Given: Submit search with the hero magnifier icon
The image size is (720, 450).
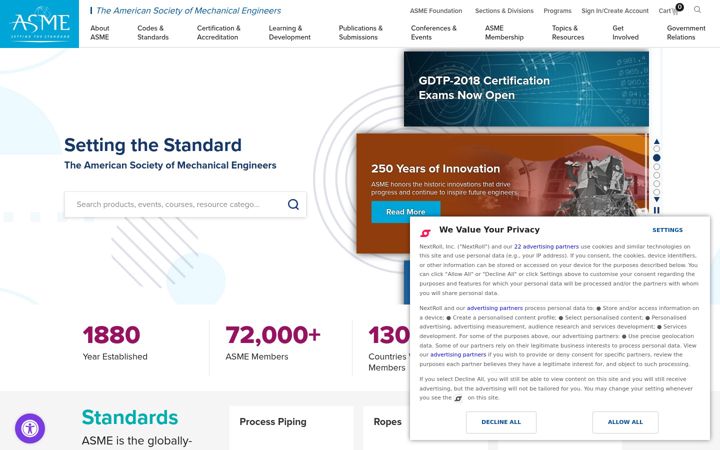Looking at the screenshot, I should (x=293, y=204).
